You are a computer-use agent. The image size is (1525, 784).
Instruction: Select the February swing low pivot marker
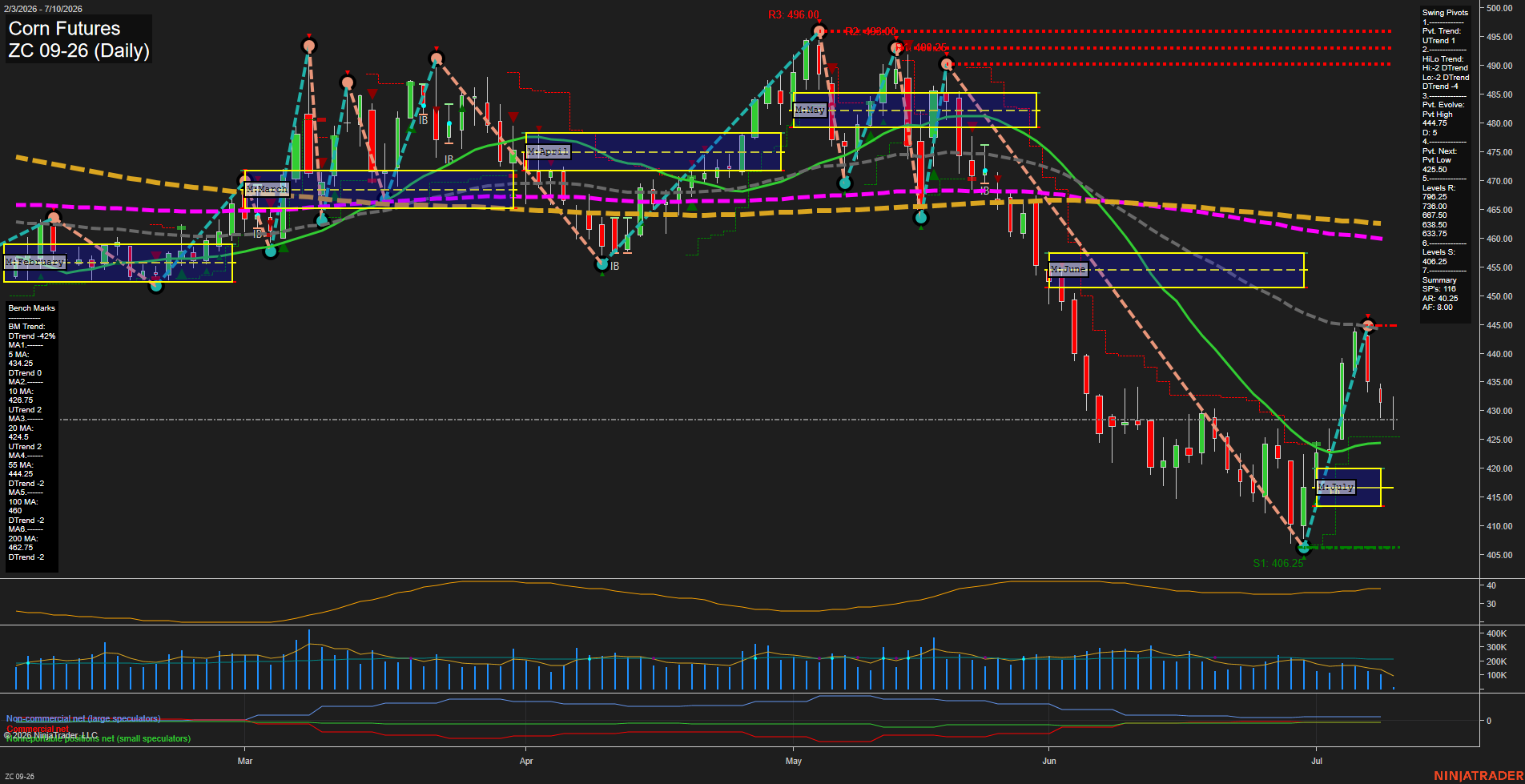(x=156, y=286)
